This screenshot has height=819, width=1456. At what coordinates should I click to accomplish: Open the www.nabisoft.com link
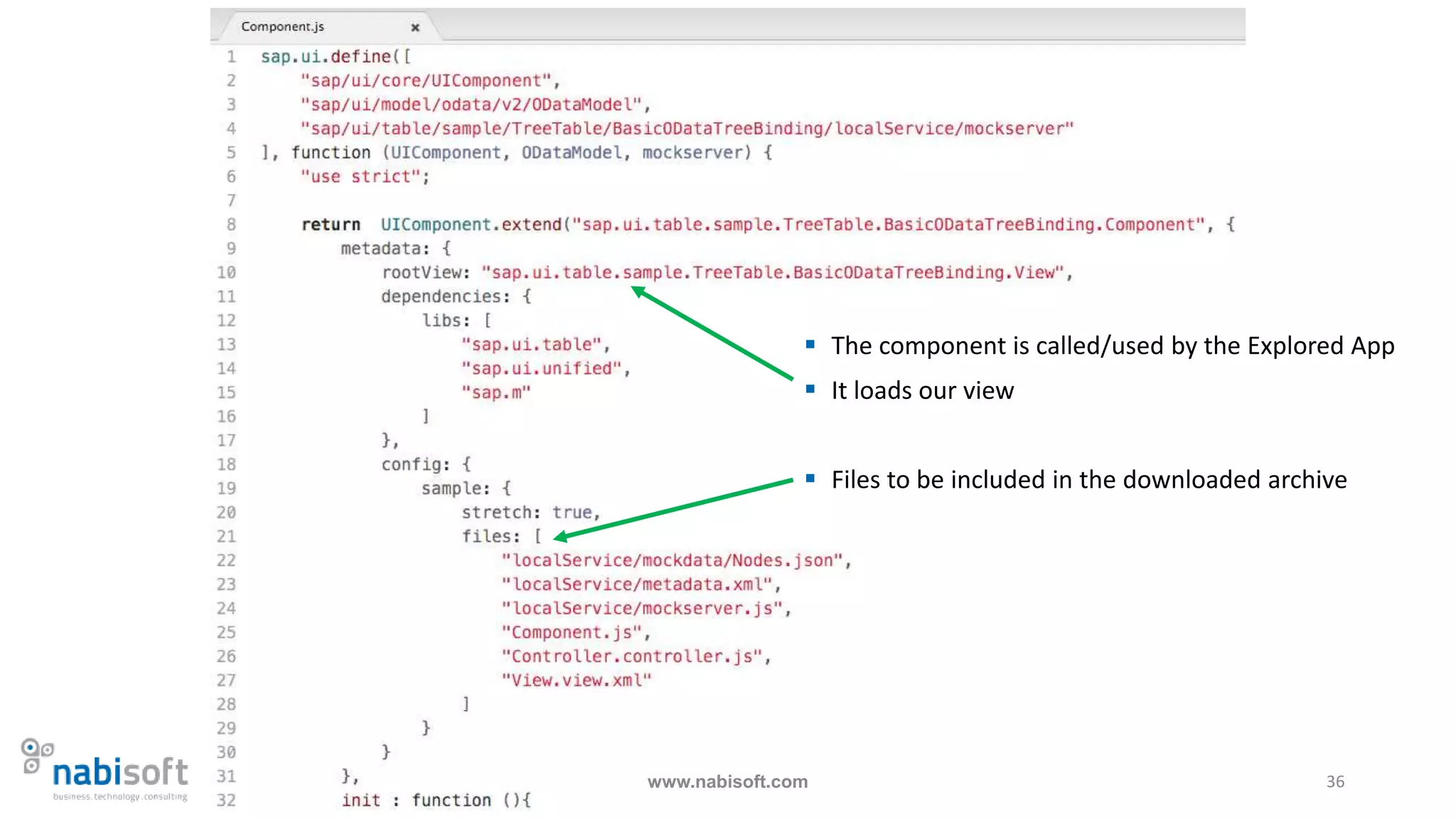point(727,781)
